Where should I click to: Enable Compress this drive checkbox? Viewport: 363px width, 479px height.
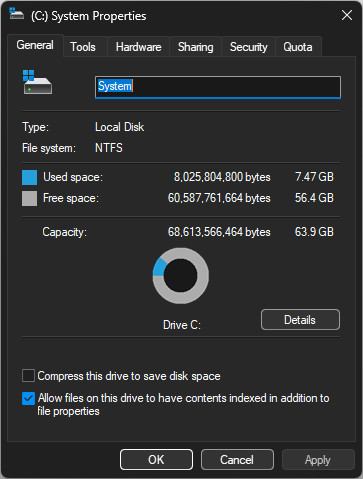[x=28, y=376]
